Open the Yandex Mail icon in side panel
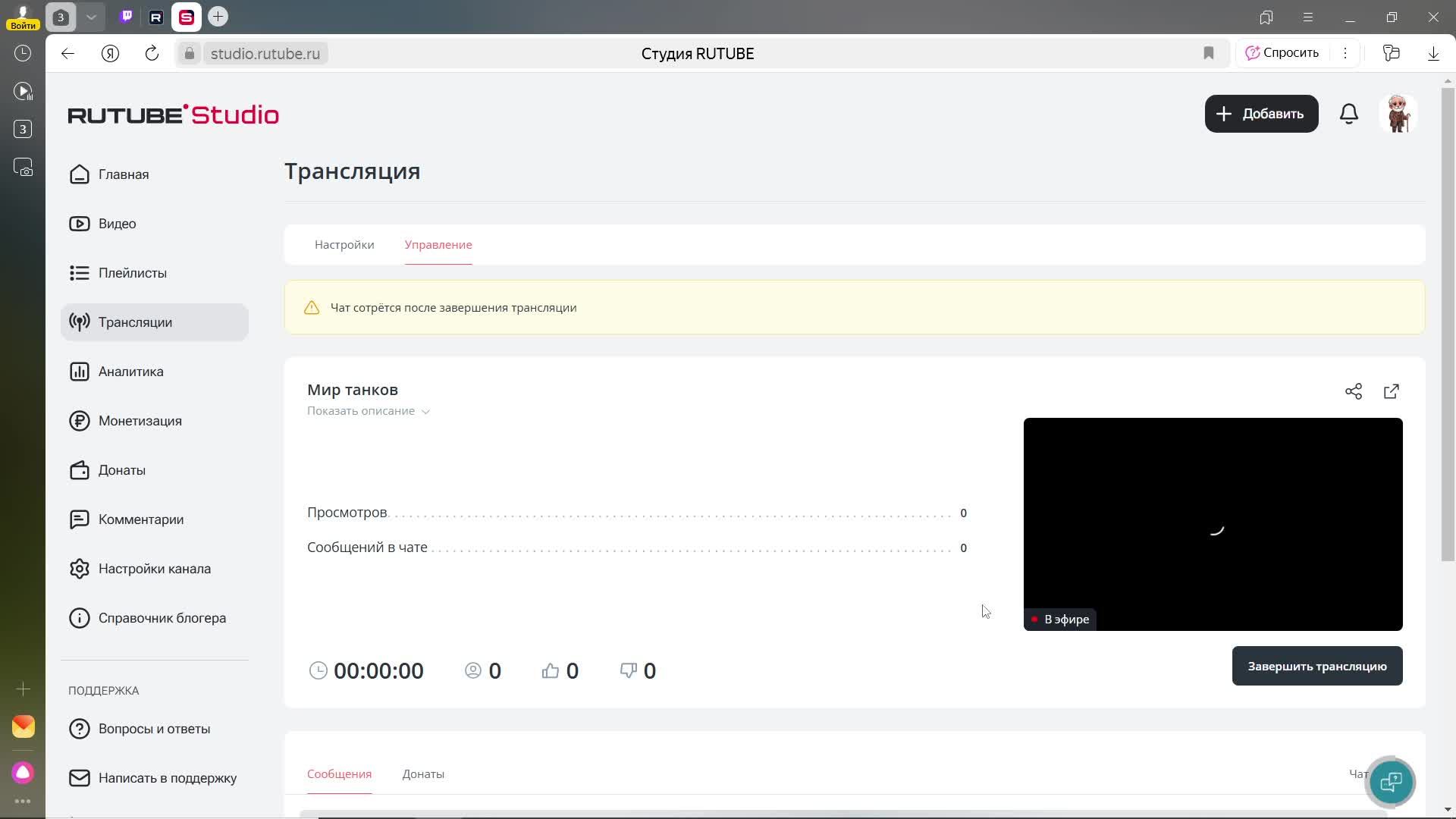The width and height of the screenshot is (1456, 819). (23, 726)
